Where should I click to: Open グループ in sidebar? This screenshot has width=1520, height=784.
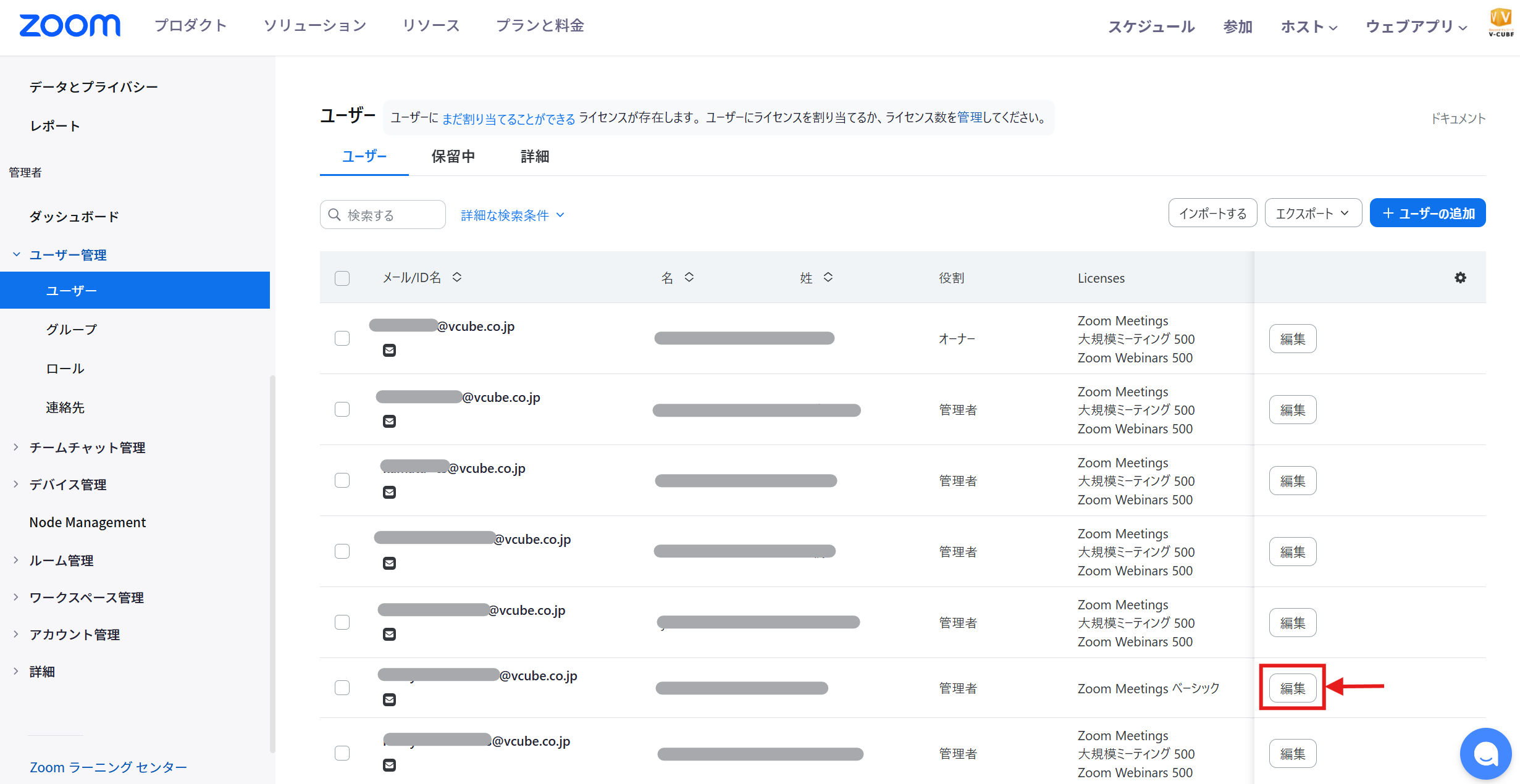point(72,330)
